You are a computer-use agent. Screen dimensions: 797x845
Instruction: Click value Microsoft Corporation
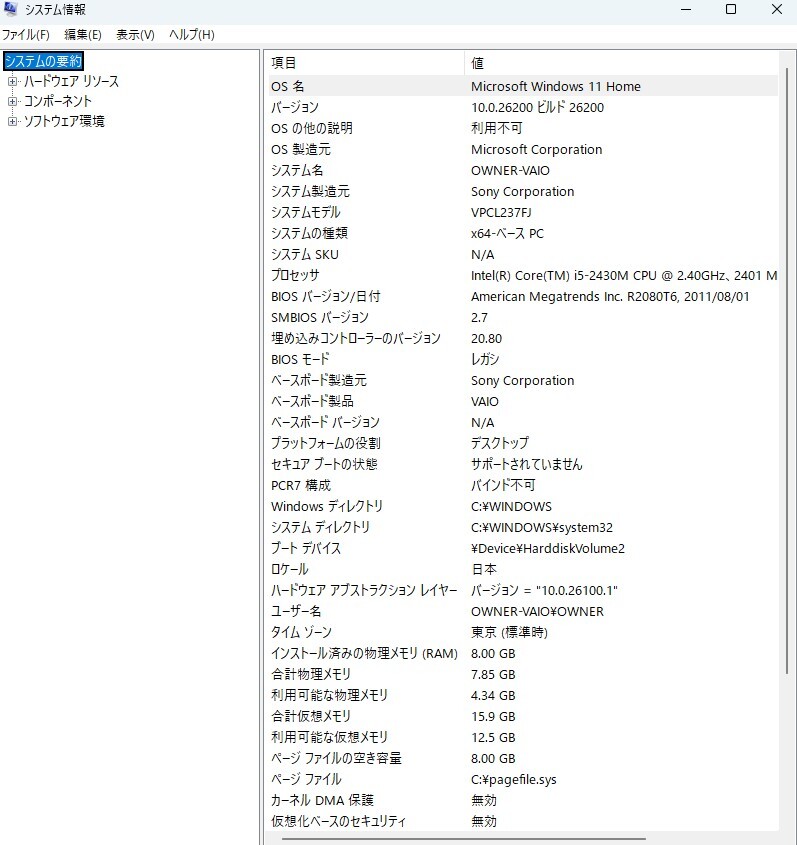point(536,149)
